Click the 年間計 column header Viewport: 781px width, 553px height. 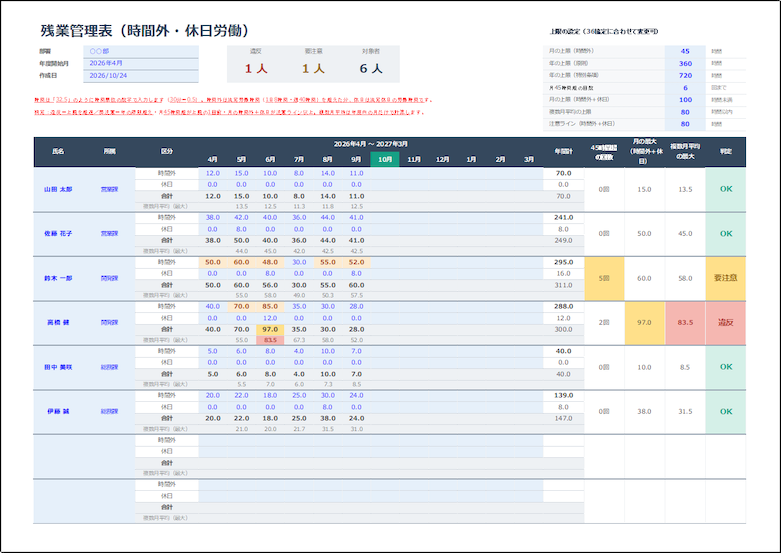click(x=563, y=151)
